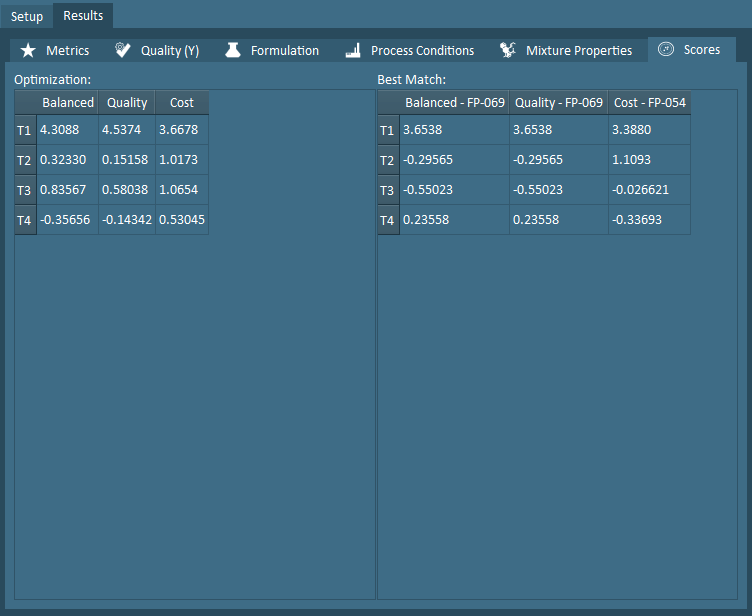Click the Balanced - FP-069 T3 cell -0.55023
Viewport: 752px width, 616px height.
[455, 190]
